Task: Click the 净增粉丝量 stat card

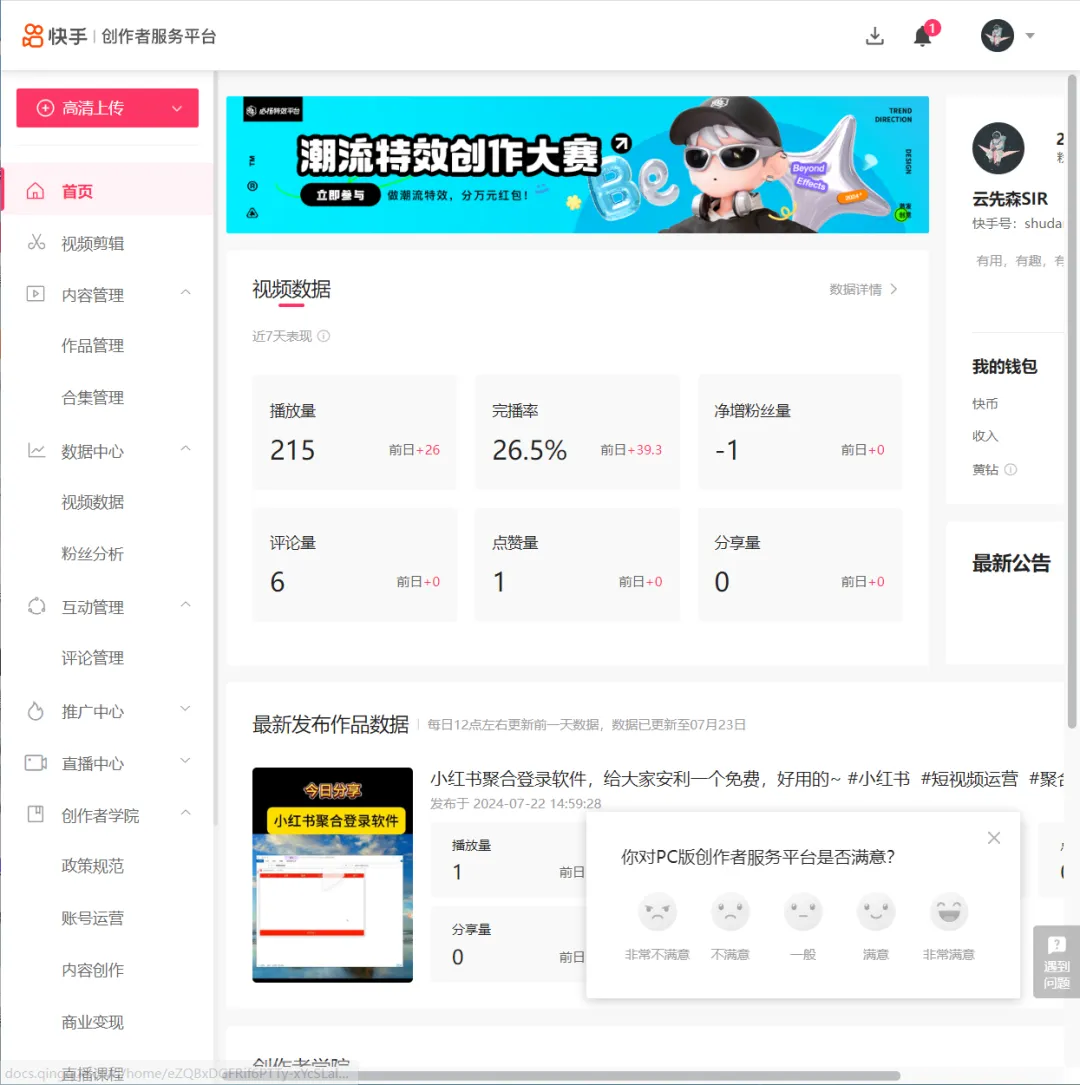Action: [800, 432]
